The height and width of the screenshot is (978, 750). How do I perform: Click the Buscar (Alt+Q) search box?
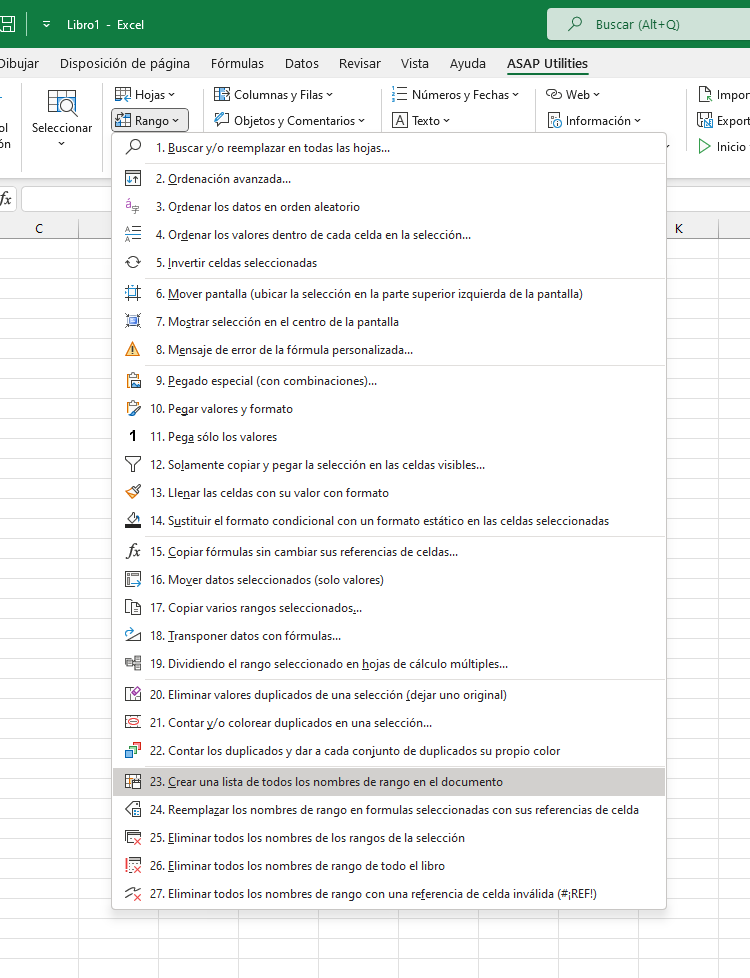[x=649, y=24]
